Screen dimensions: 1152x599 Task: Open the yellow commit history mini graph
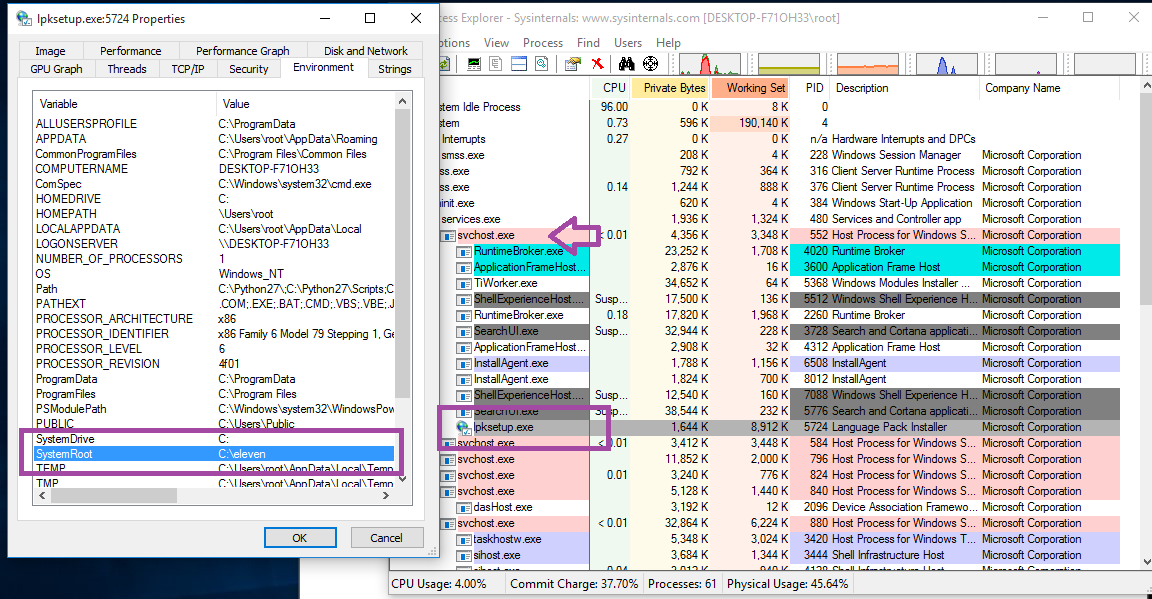tap(788, 64)
